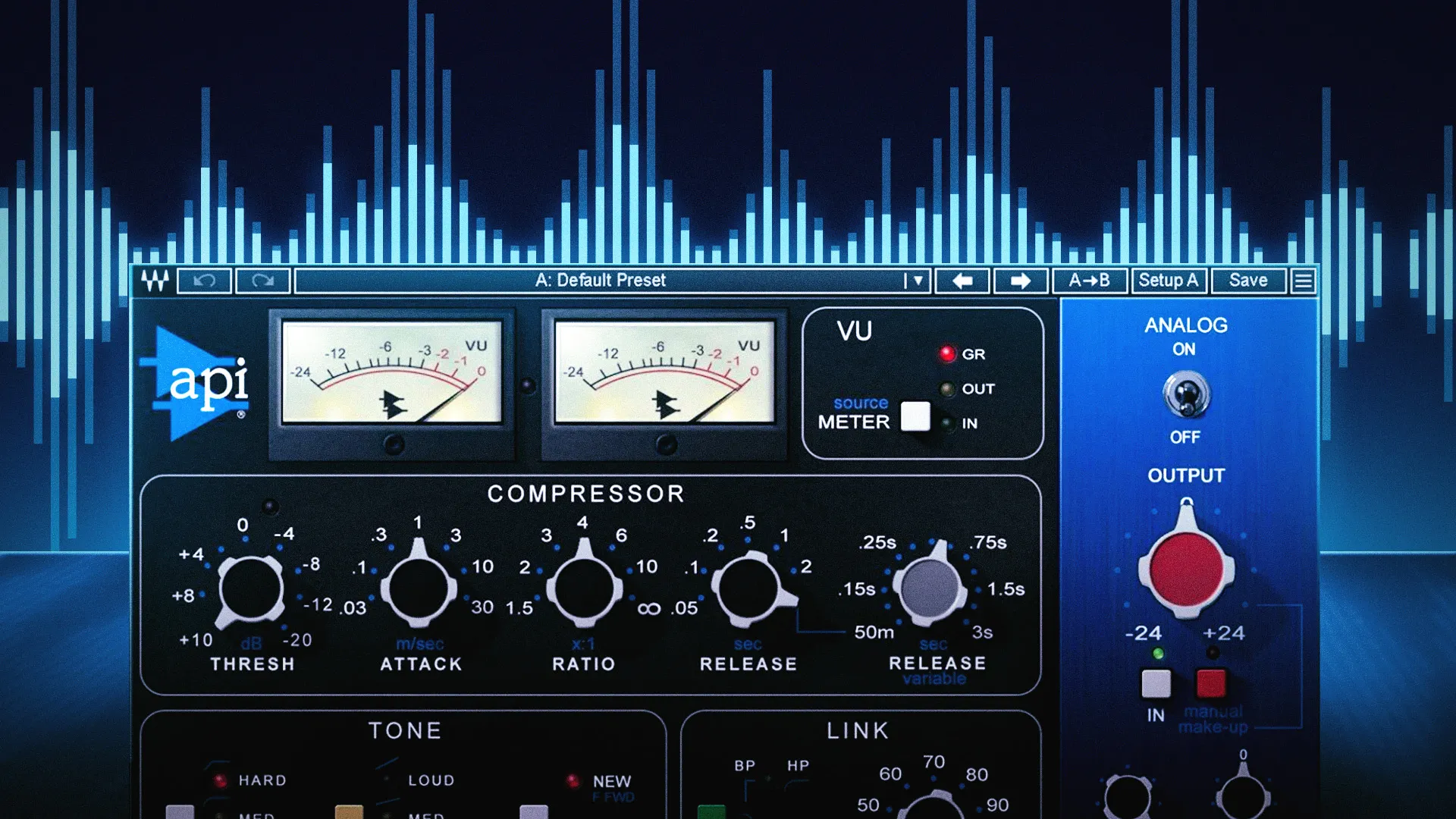Viewport: 1456px width, 819px height.
Task: Copy settings with A→B button
Action: (x=1089, y=281)
